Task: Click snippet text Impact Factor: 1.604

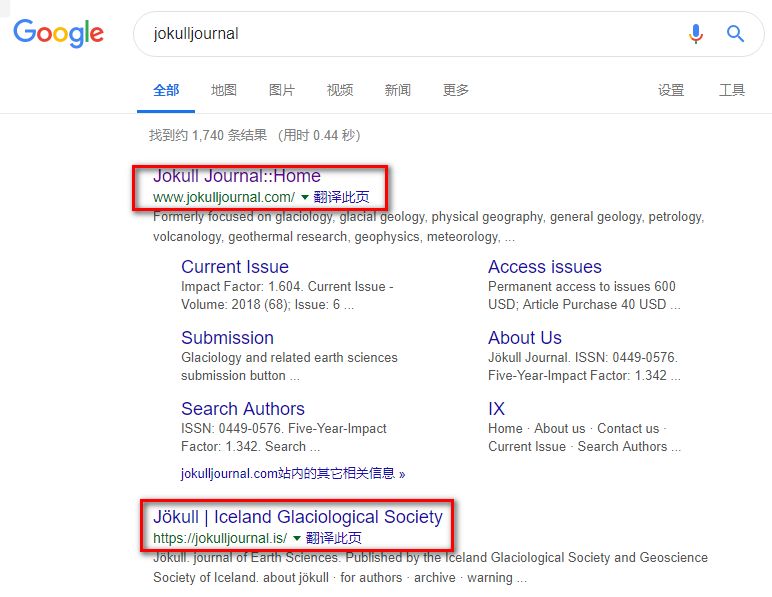Action: [241, 286]
